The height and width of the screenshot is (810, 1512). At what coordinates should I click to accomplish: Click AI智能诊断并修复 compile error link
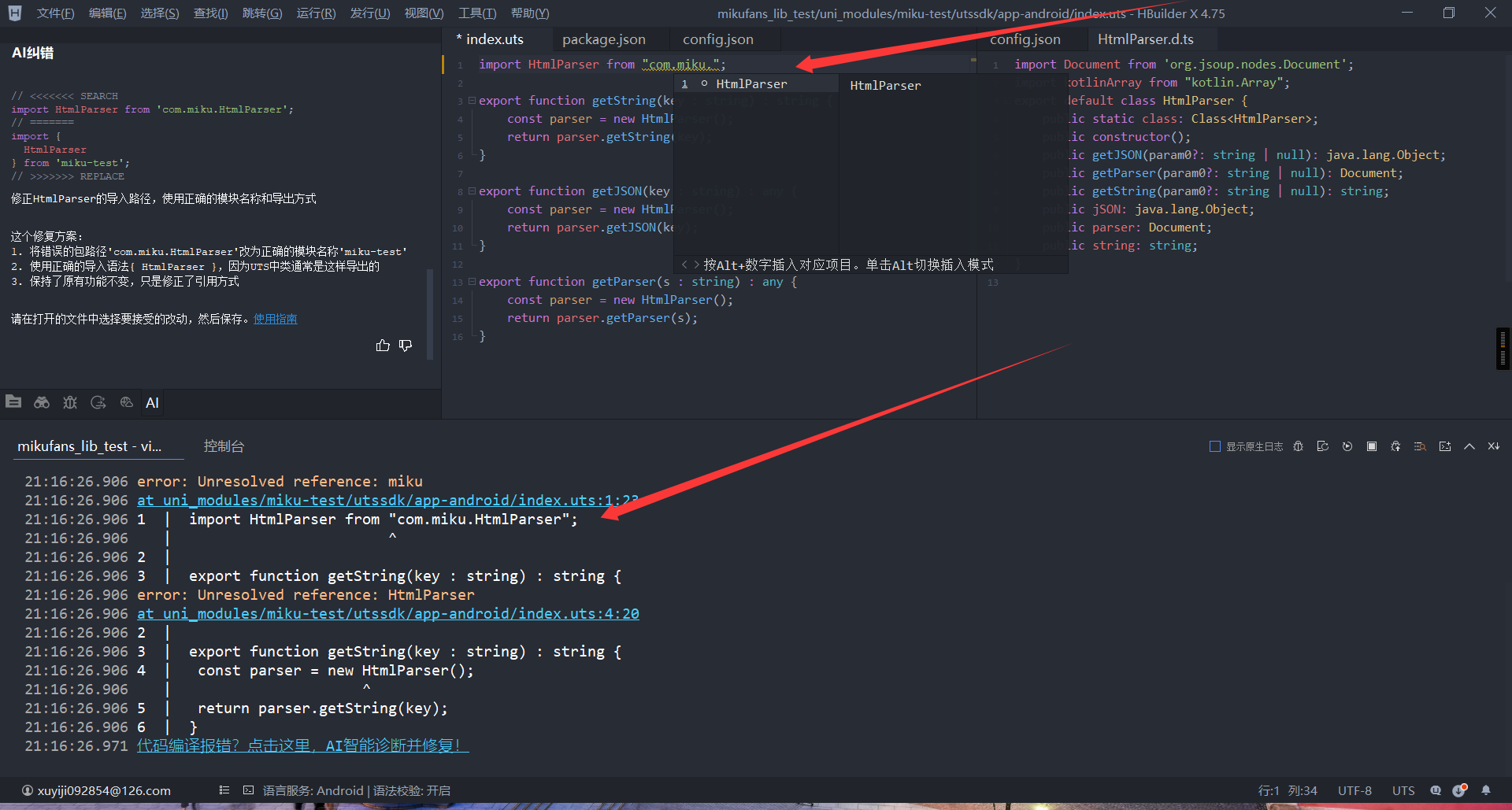(x=303, y=745)
